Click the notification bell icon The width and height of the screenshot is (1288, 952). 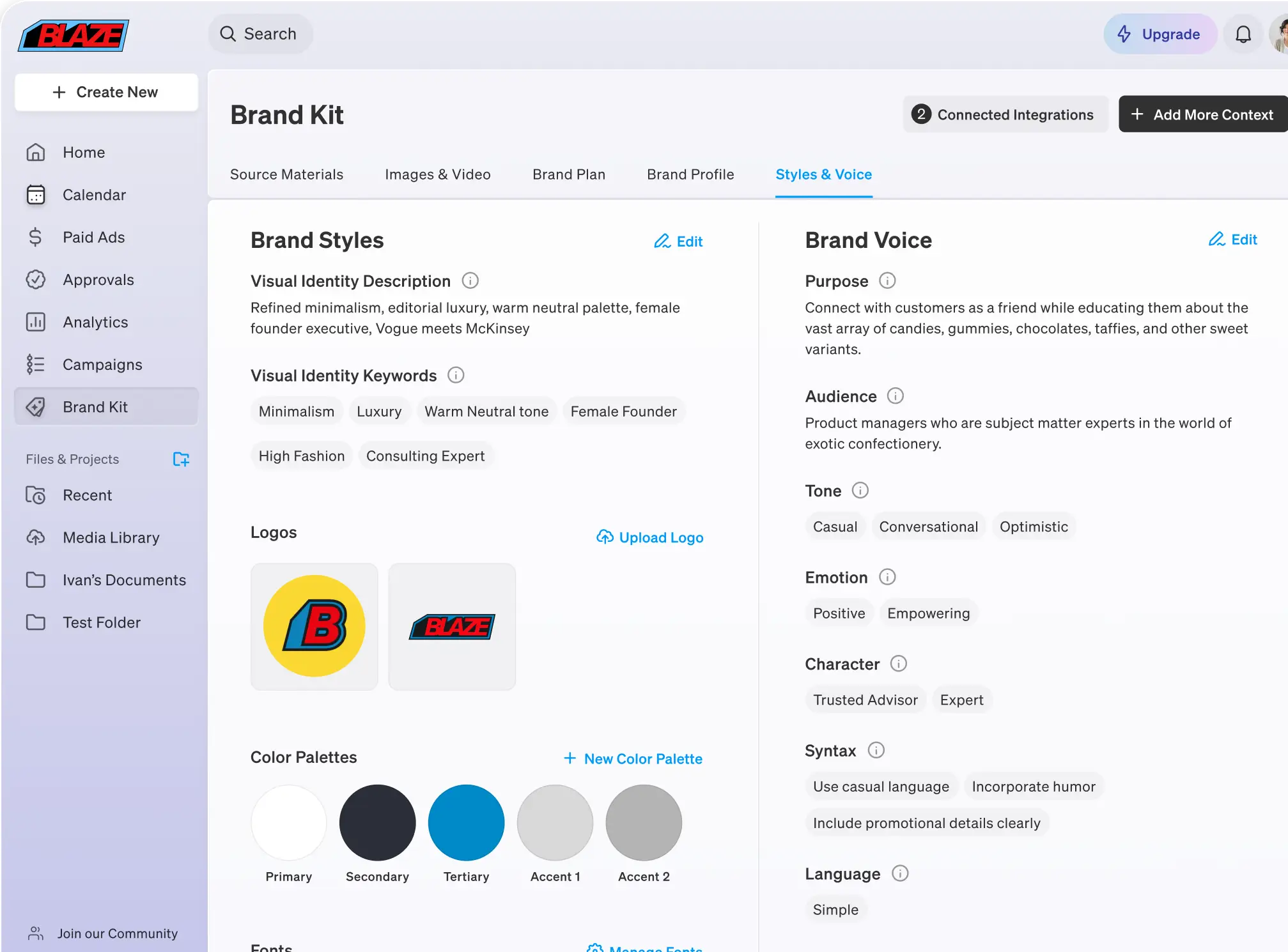[x=1243, y=34]
